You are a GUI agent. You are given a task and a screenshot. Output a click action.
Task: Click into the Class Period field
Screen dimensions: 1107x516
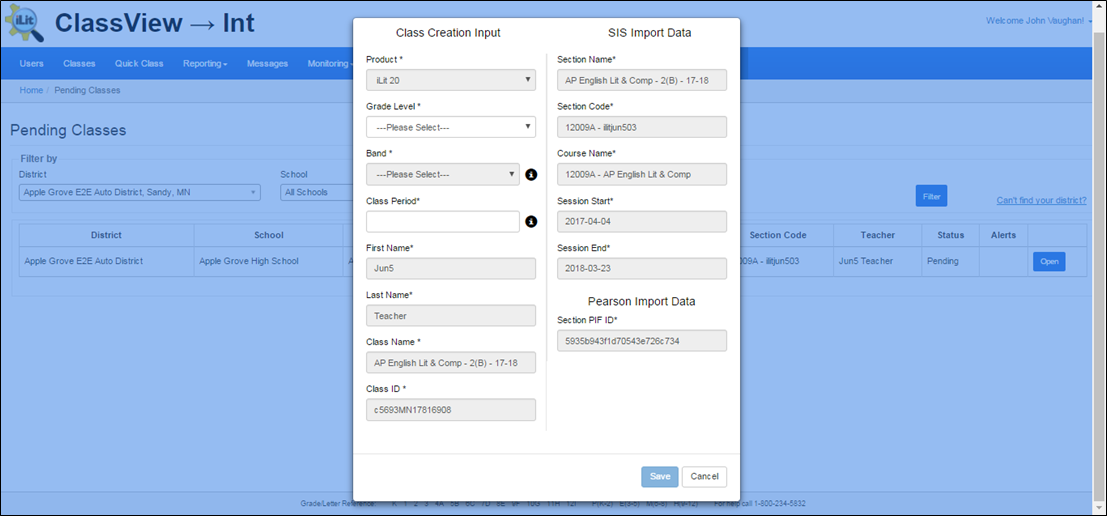tap(442, 221)
